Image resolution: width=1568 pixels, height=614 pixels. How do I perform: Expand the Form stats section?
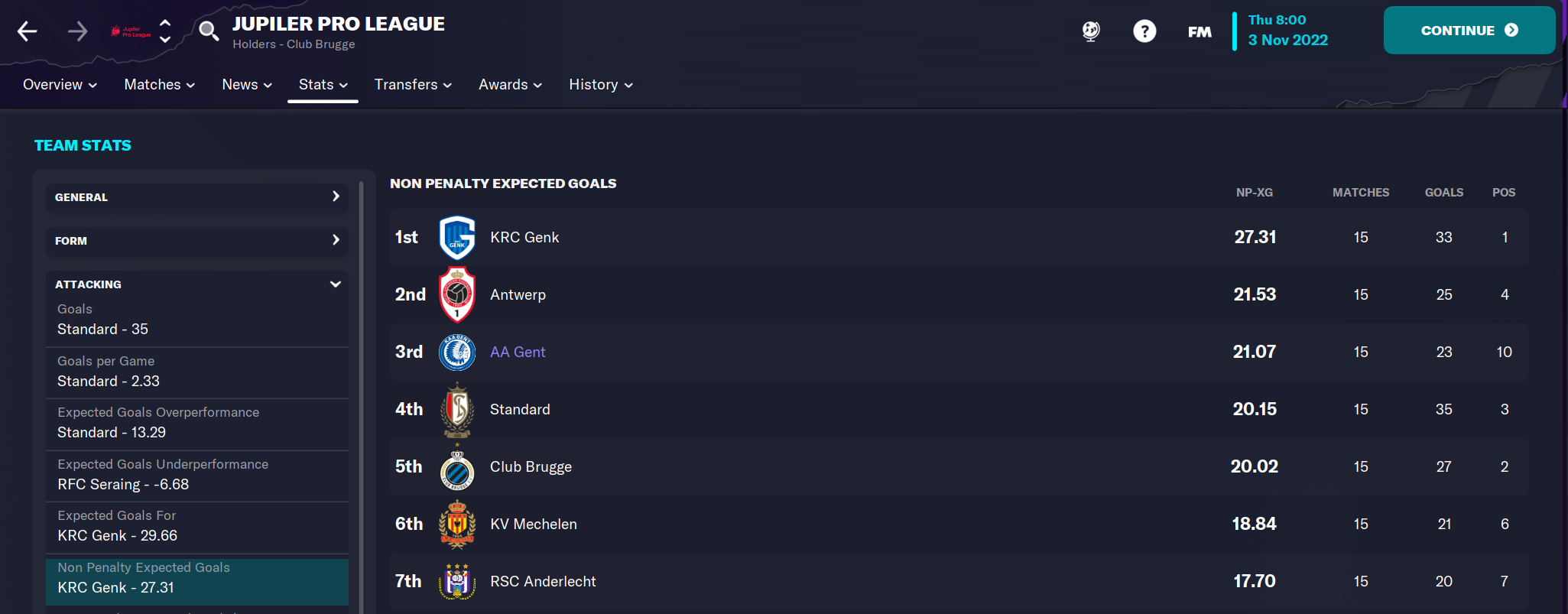pos(196,241)
